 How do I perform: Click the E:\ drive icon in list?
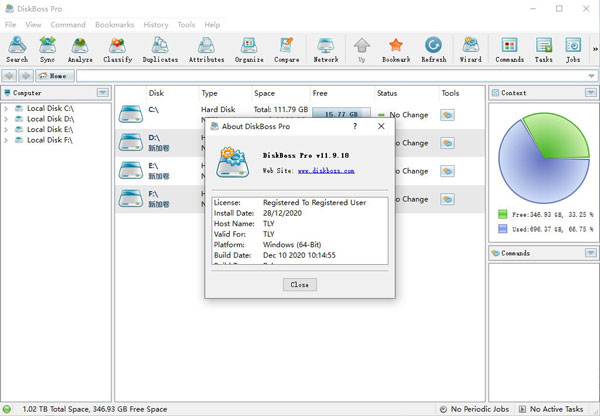[130, 171]
